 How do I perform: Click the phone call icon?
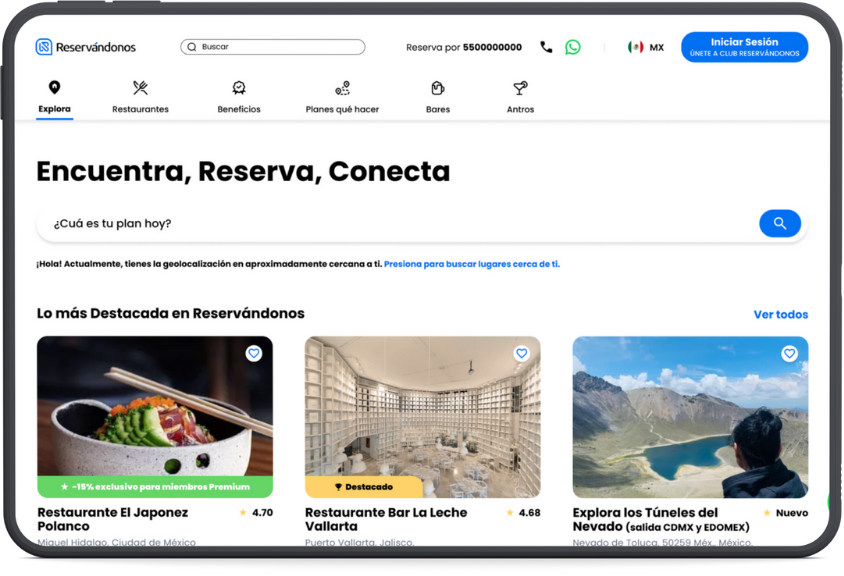(546, 47)
